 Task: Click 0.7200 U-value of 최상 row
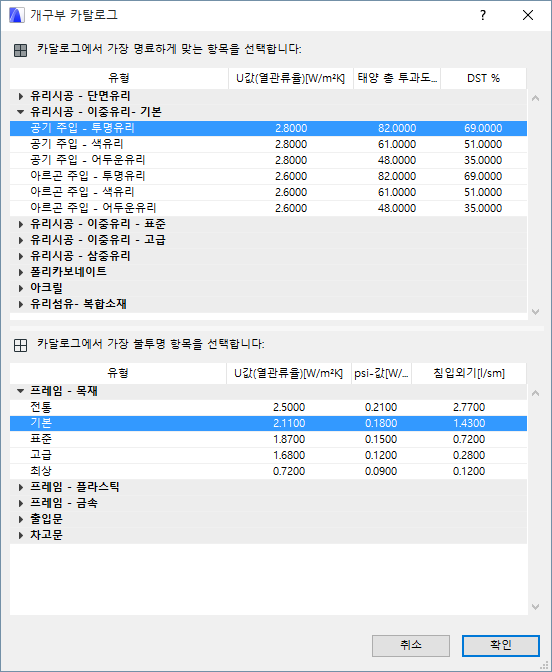click(x=289, y=471)
